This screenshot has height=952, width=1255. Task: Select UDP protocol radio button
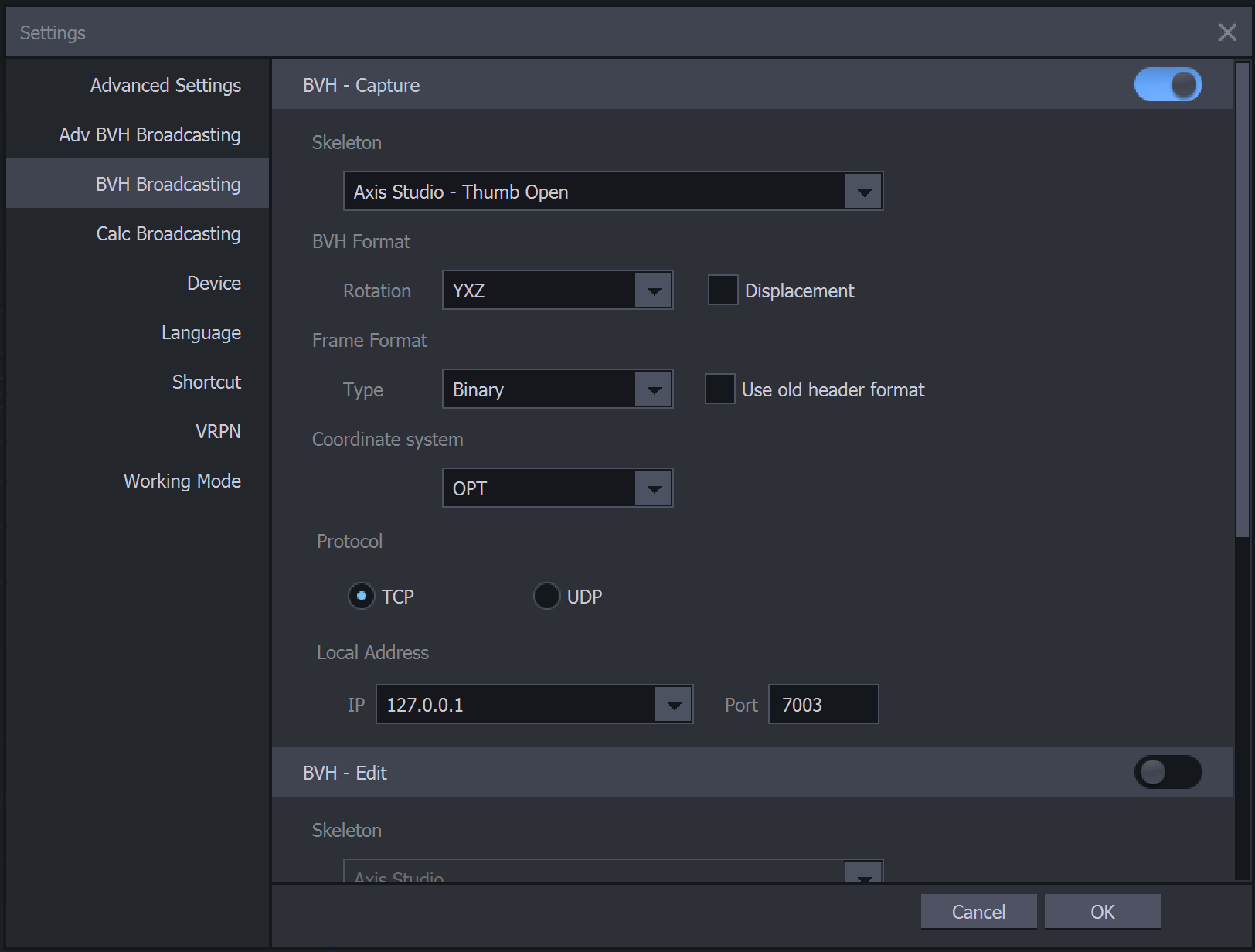pyautogui.click(x=547, y=597)
